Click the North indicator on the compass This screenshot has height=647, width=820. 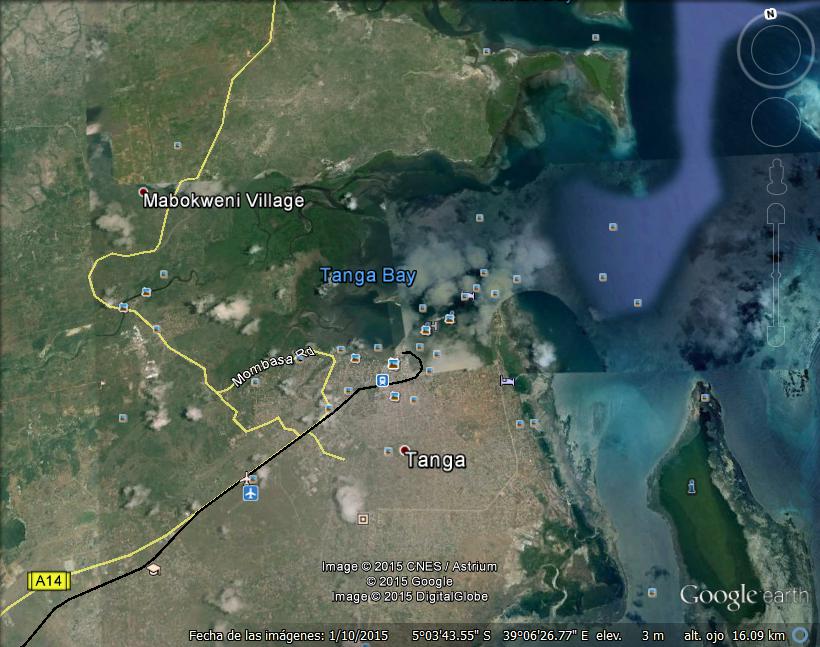click(770, 14)
